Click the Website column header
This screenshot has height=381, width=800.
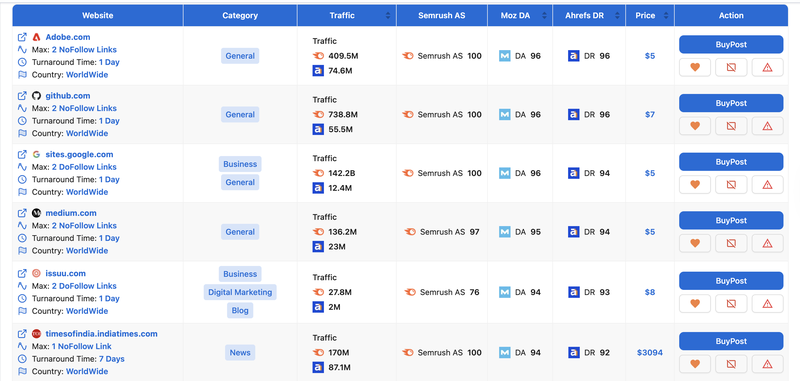point(98,16)
